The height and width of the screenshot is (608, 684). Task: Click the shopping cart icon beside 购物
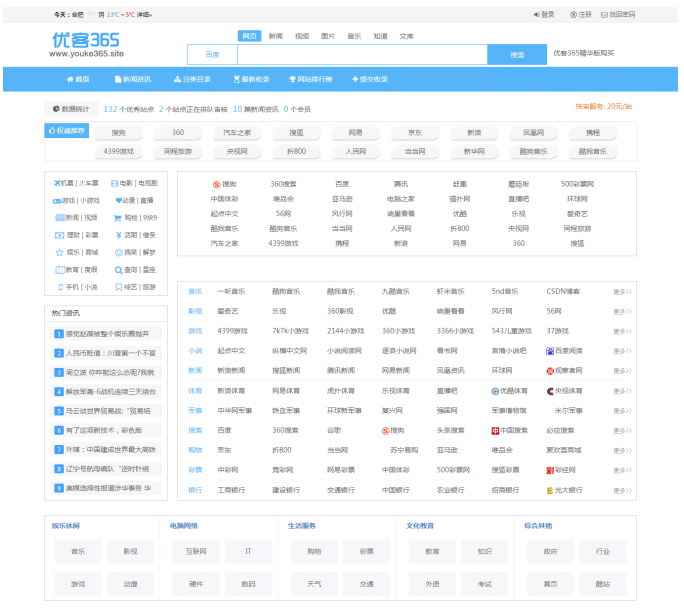click(x=116, y=217)
